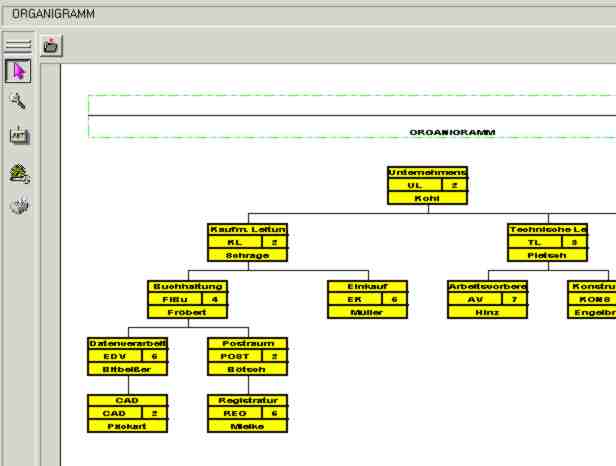Select the Arbeitsvorbereitung box title
The width and height of the screenshot is (616, 466).
tap(488, 286)
